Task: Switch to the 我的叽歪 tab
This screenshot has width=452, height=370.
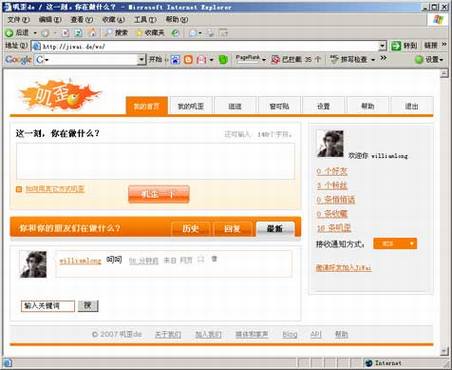Action: pyautogui.click(x=191, y=106)
